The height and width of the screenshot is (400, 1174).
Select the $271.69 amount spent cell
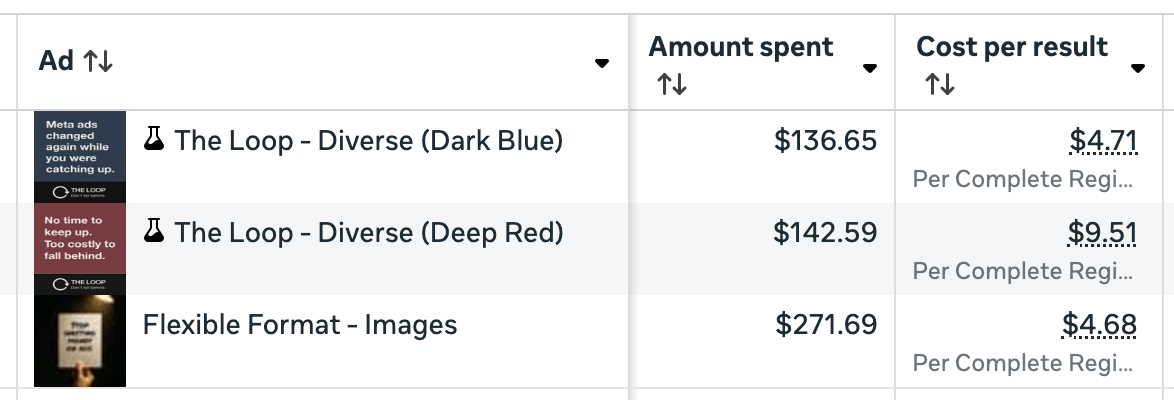coord(826,325)
